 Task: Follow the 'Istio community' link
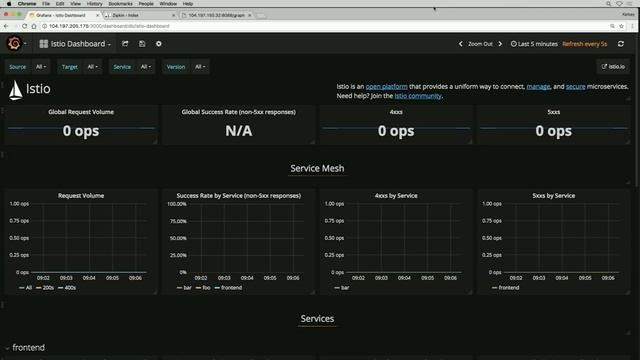418,96
